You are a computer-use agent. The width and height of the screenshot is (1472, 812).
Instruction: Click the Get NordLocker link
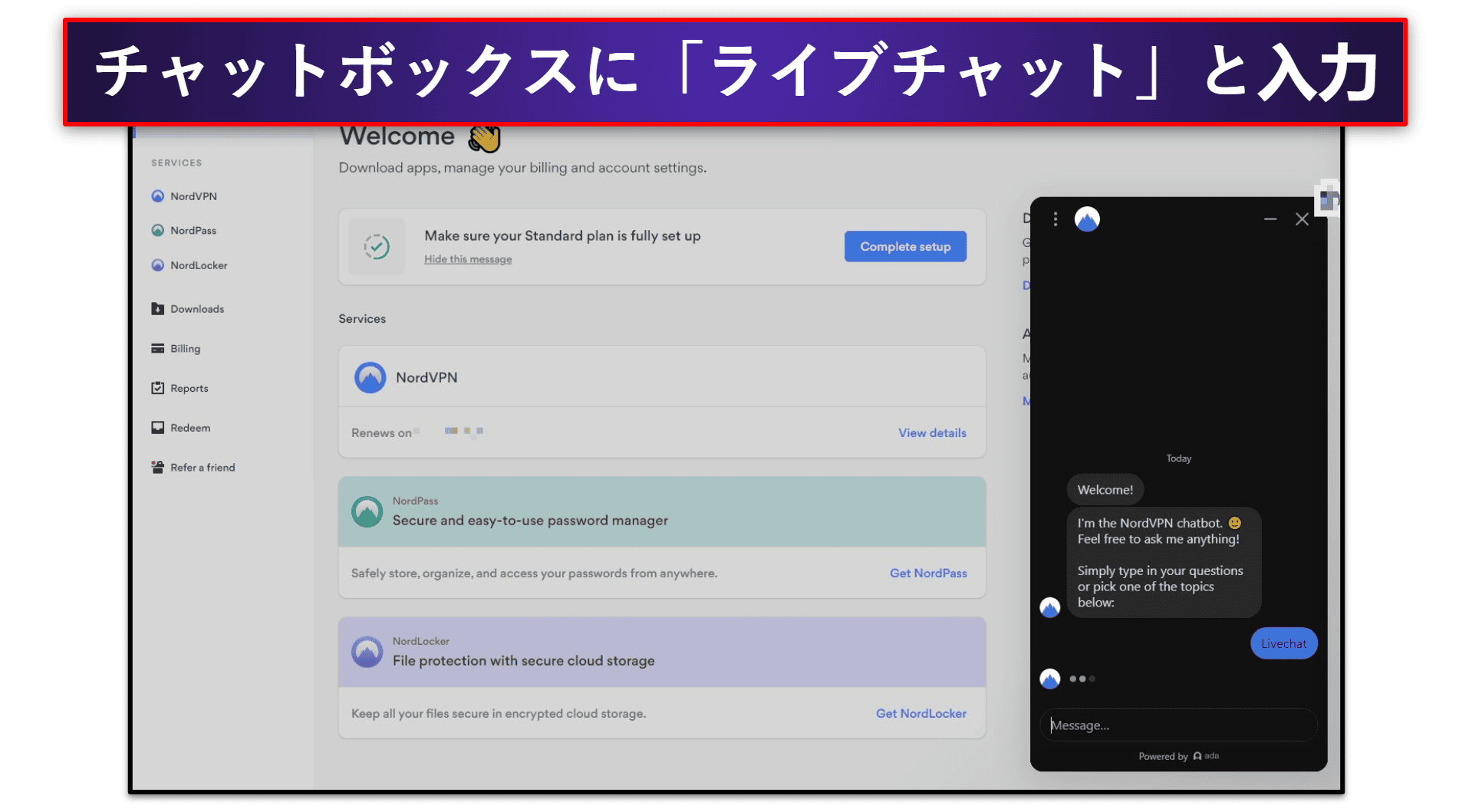[921, 714]
